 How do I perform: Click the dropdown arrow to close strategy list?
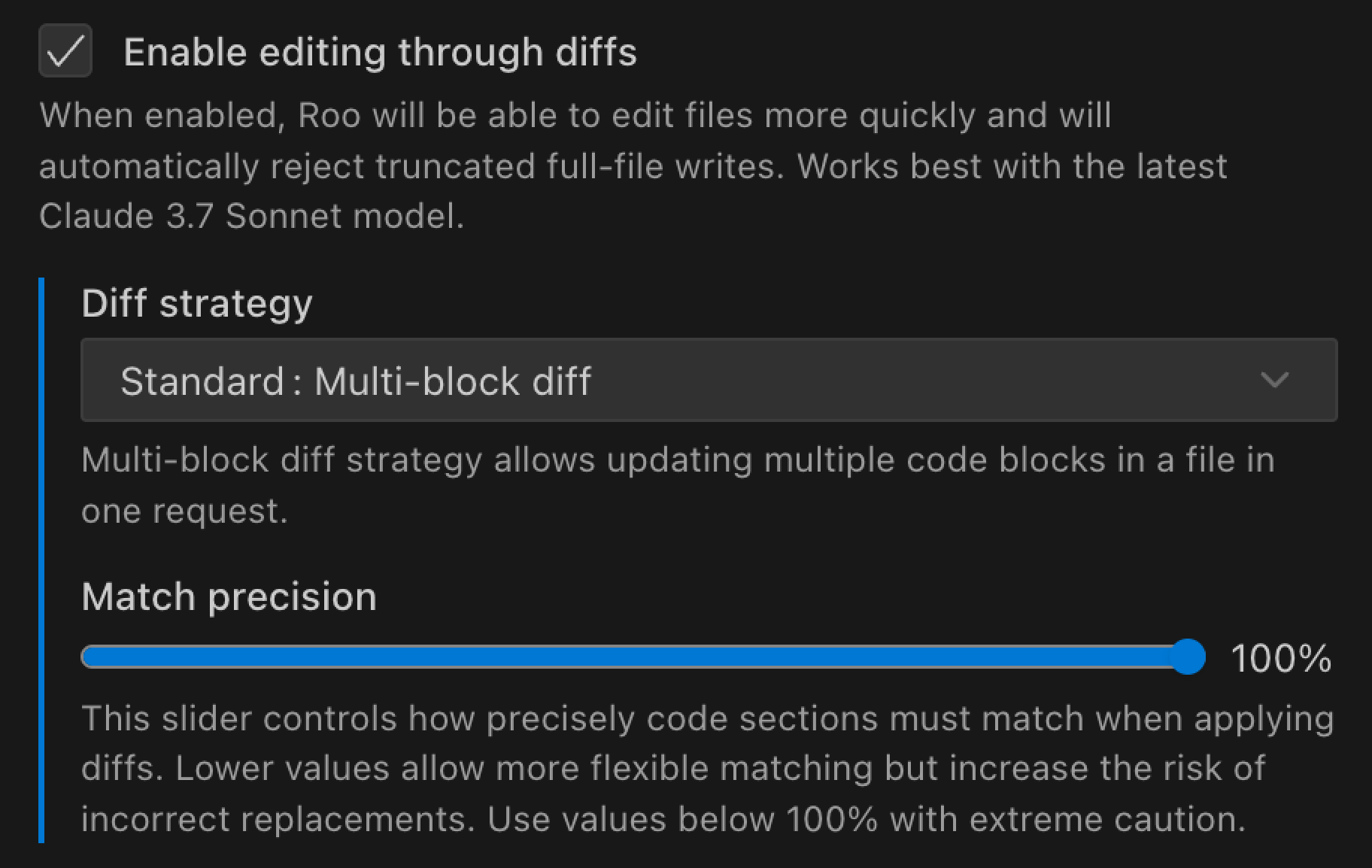click(x=1274, y=381)
